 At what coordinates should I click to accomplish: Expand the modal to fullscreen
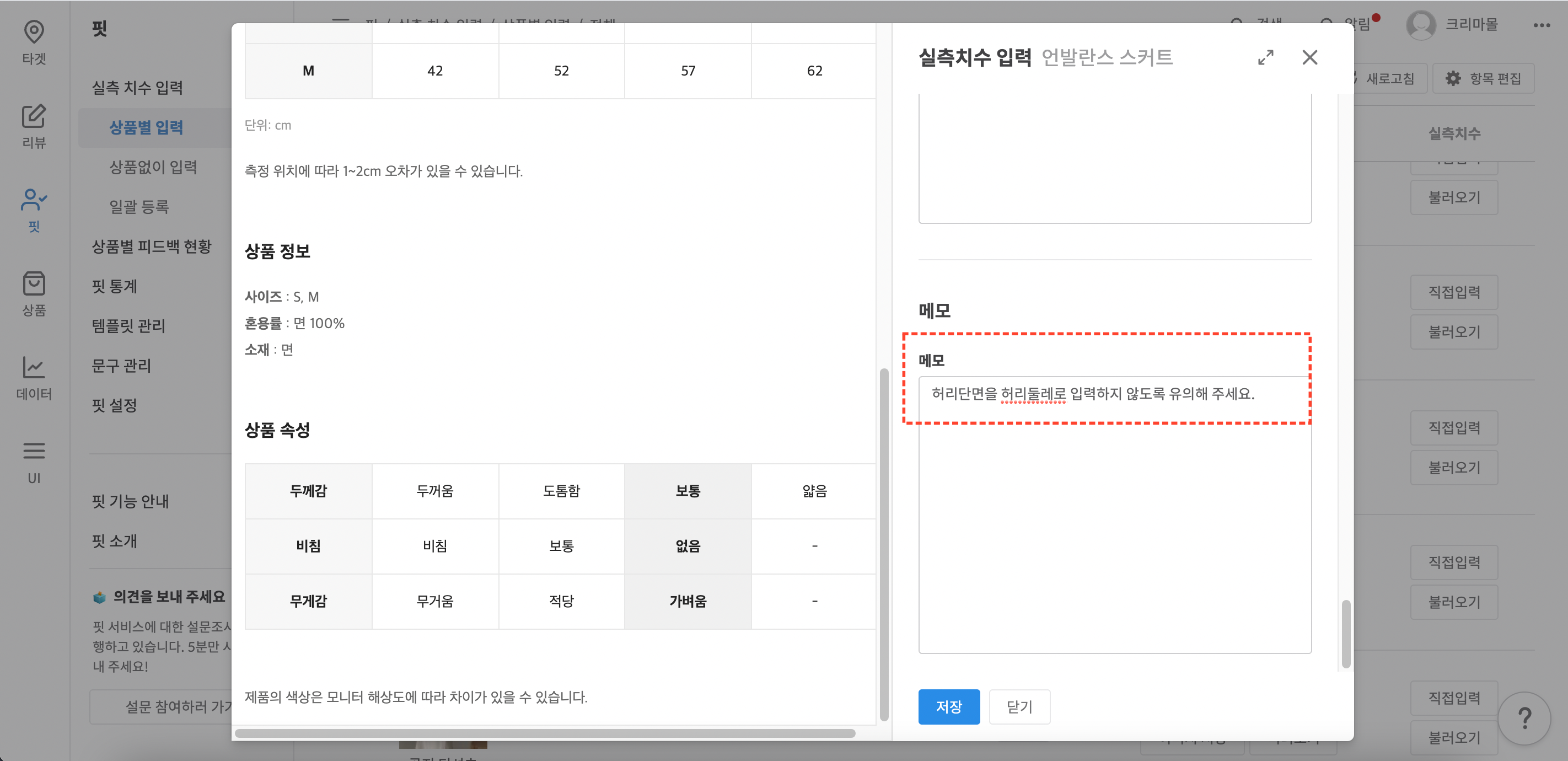1266,57
